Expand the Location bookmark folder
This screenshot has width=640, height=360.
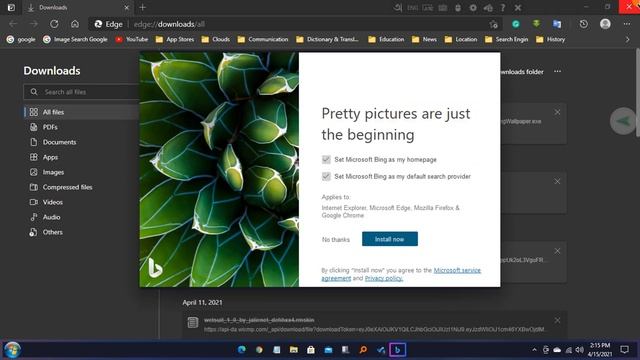[461, 40]
